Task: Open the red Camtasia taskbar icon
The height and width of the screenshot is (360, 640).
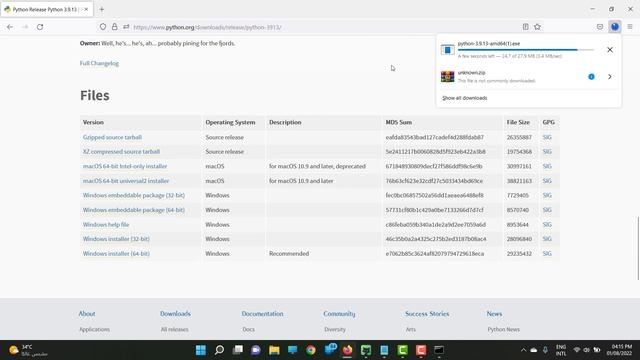Action: point(421,350)
